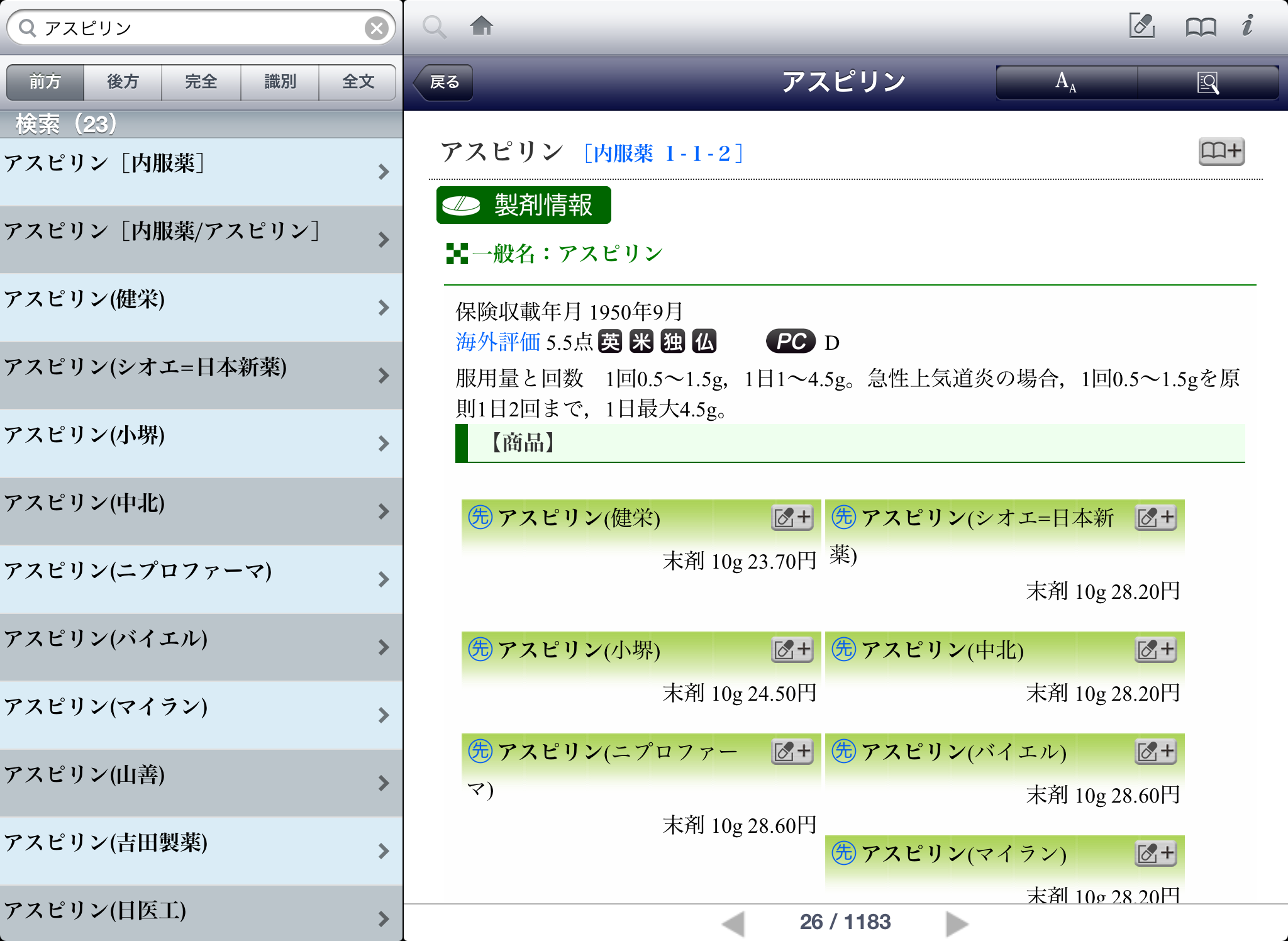This screenshot has height=941, width=1288.
Task: Add memo to アスピリン(健栄) product
Action: [x=792, y=518]
